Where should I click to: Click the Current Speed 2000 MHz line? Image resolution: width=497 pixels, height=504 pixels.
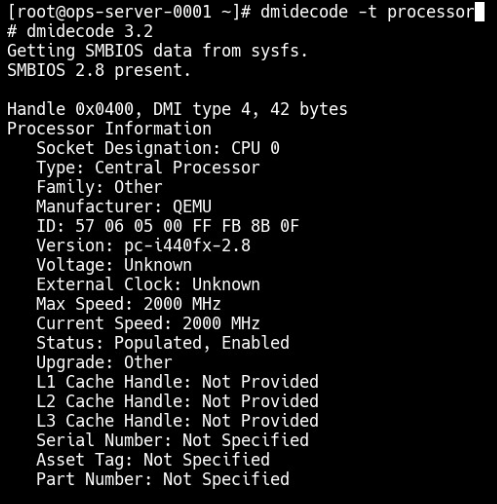148,324
